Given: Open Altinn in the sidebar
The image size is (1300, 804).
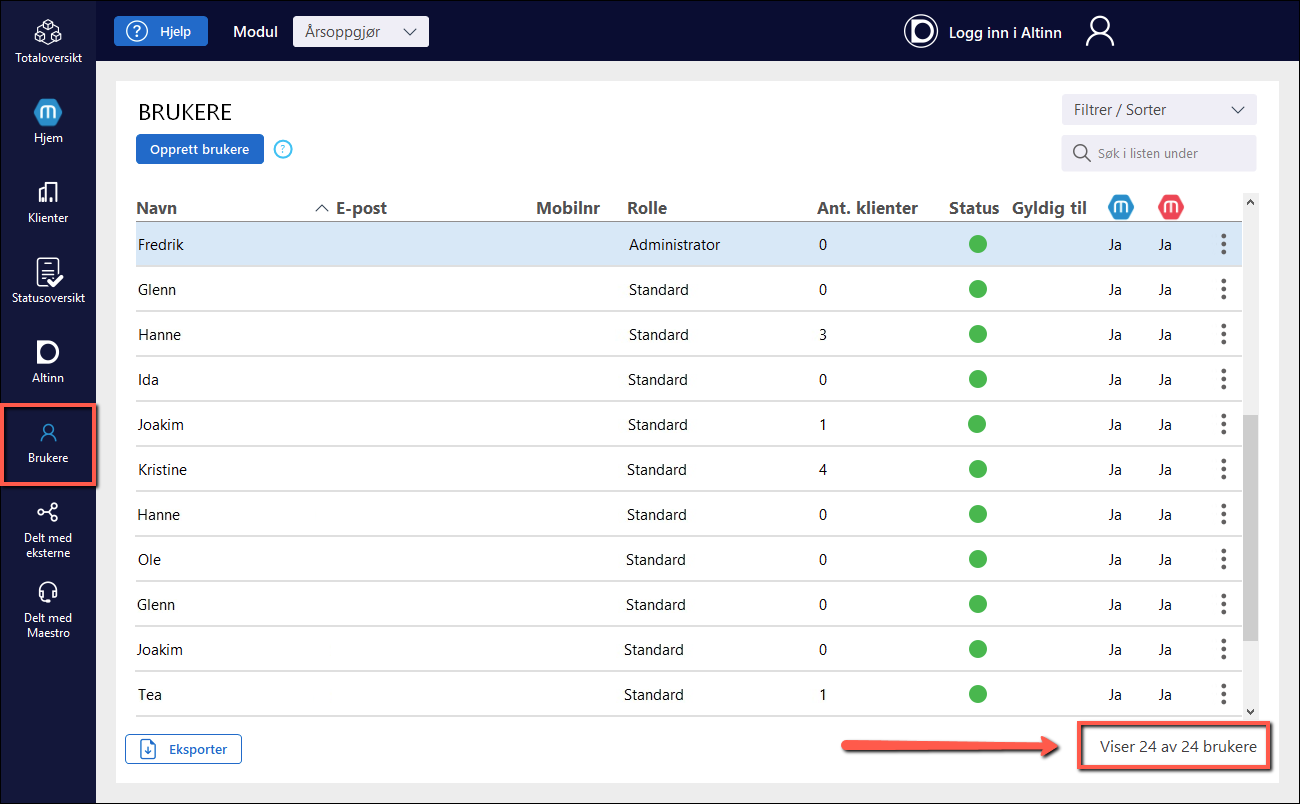Looking at the screenshot, I should click(48, 362).
